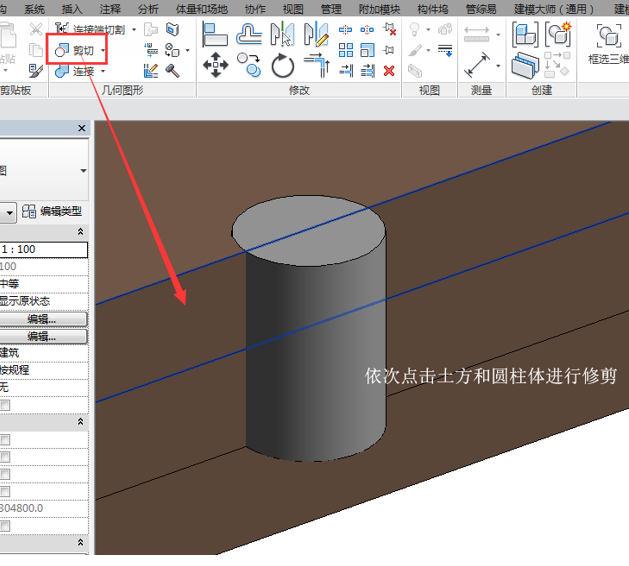Open the Aligned Dimension dropdown arrow
The image size is (629, 566).
(498, 65)
